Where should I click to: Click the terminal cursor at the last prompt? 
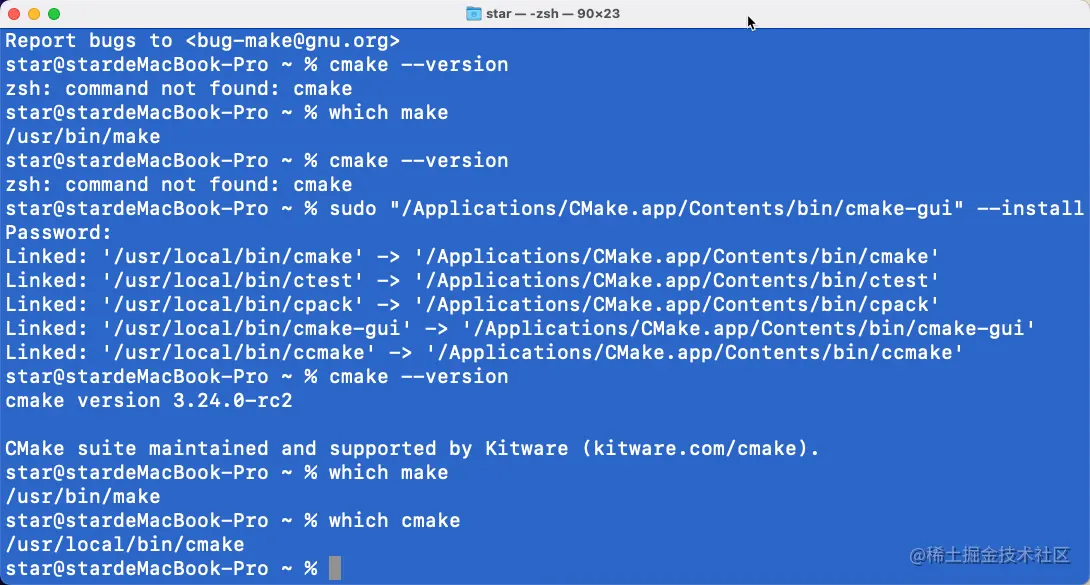tap(335, 568)
